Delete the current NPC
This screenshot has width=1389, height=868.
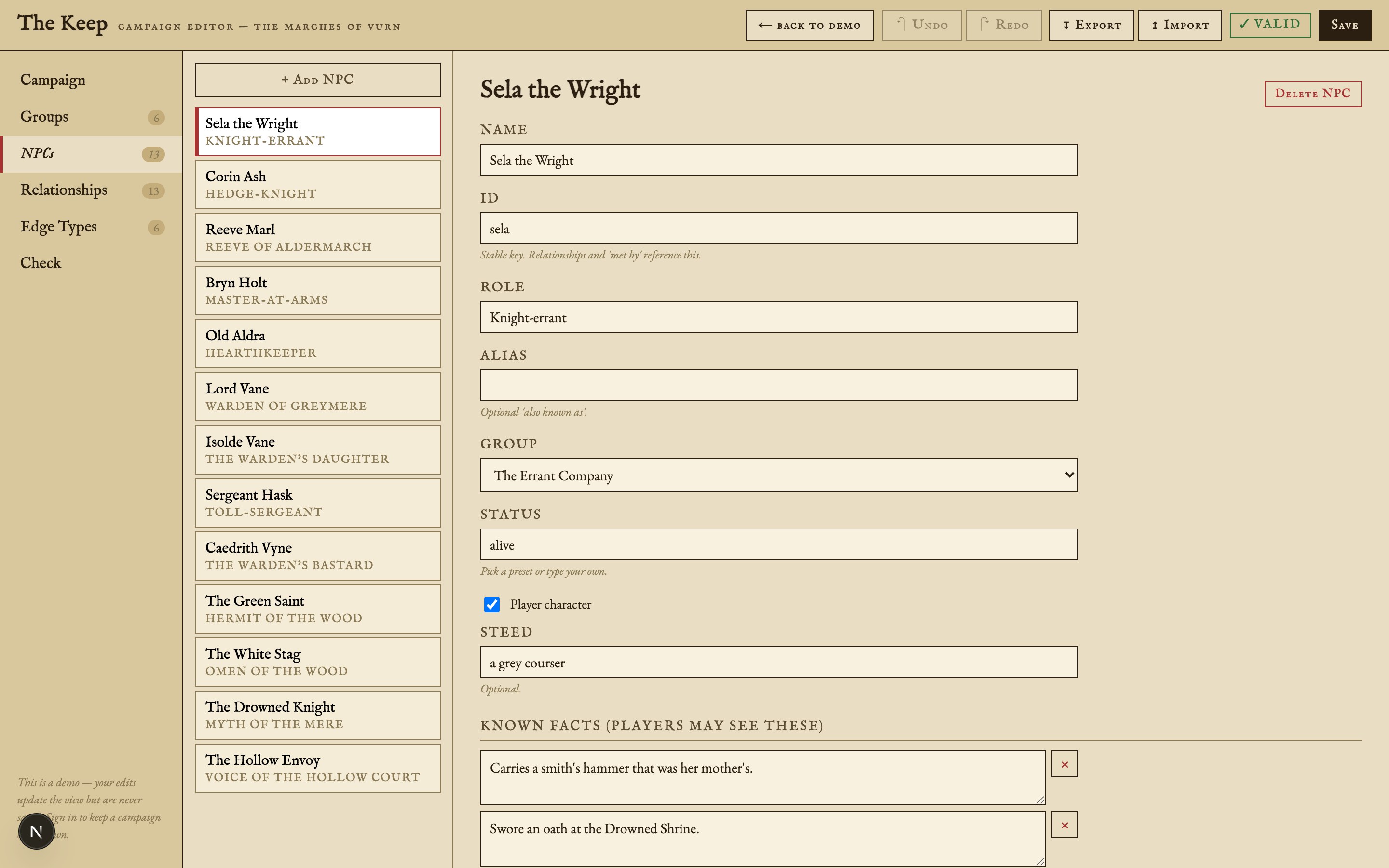(1313, 94)
